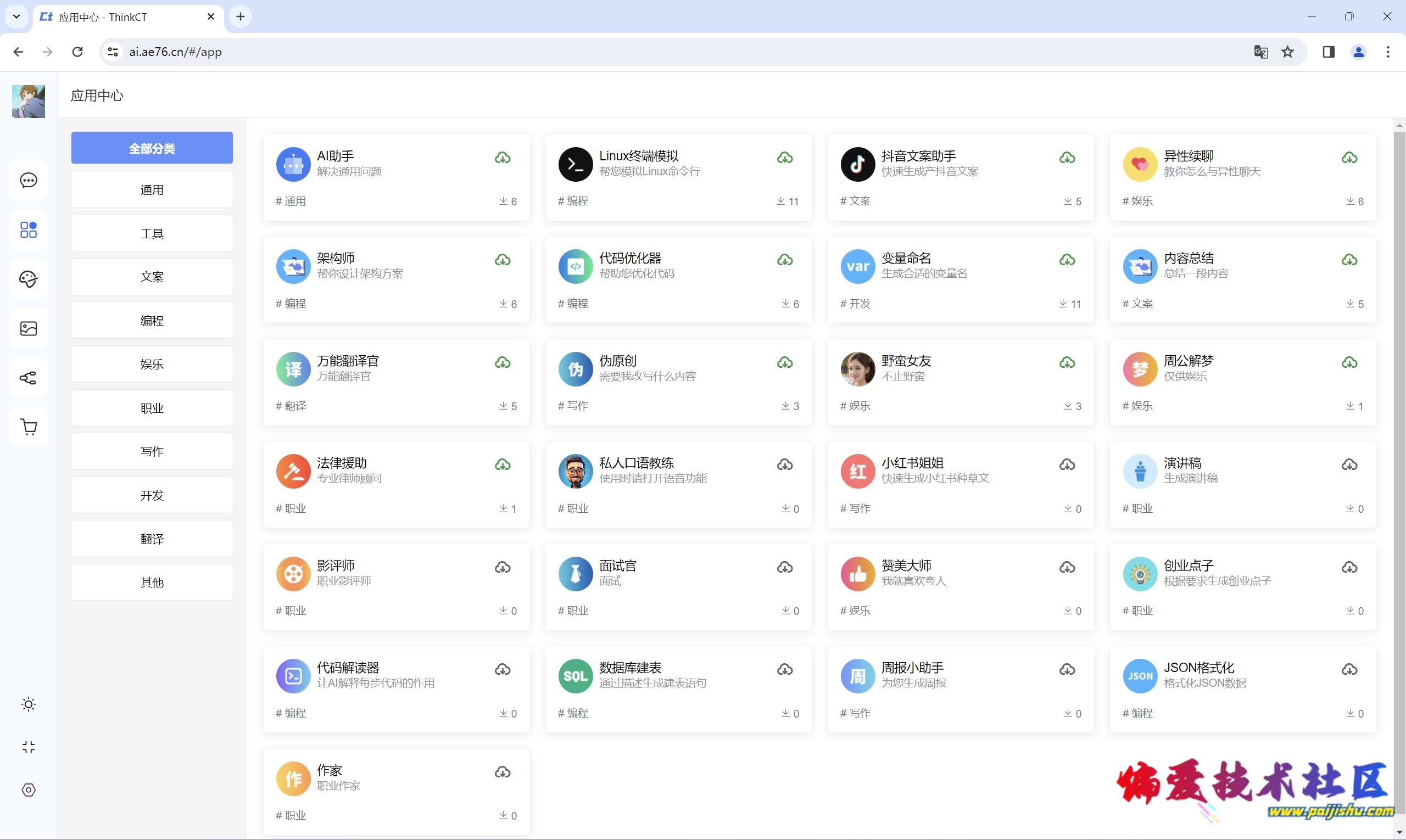Select the 娱乐 category
Viewport: 1406px width, 840px height.
[x=152, y=364]
